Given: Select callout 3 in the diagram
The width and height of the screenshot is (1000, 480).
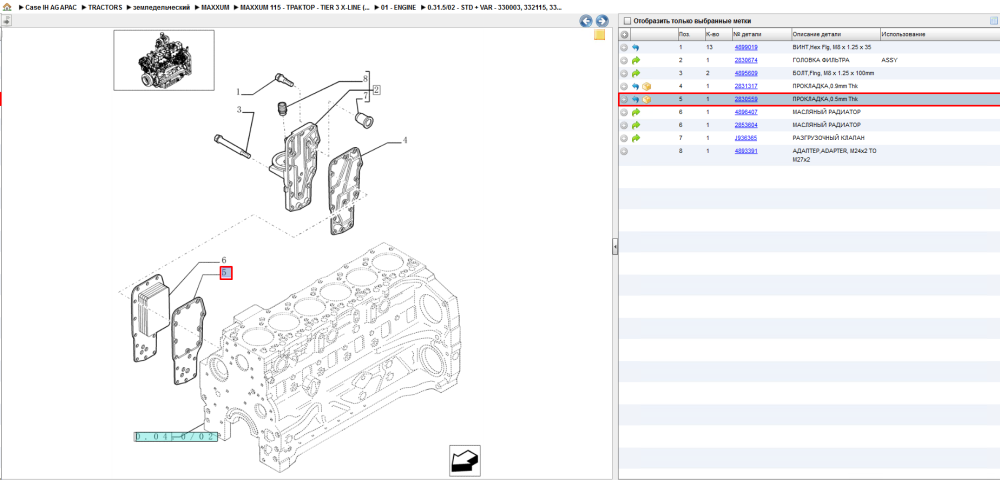Looking at the screenshot, I should pos(239,110).
